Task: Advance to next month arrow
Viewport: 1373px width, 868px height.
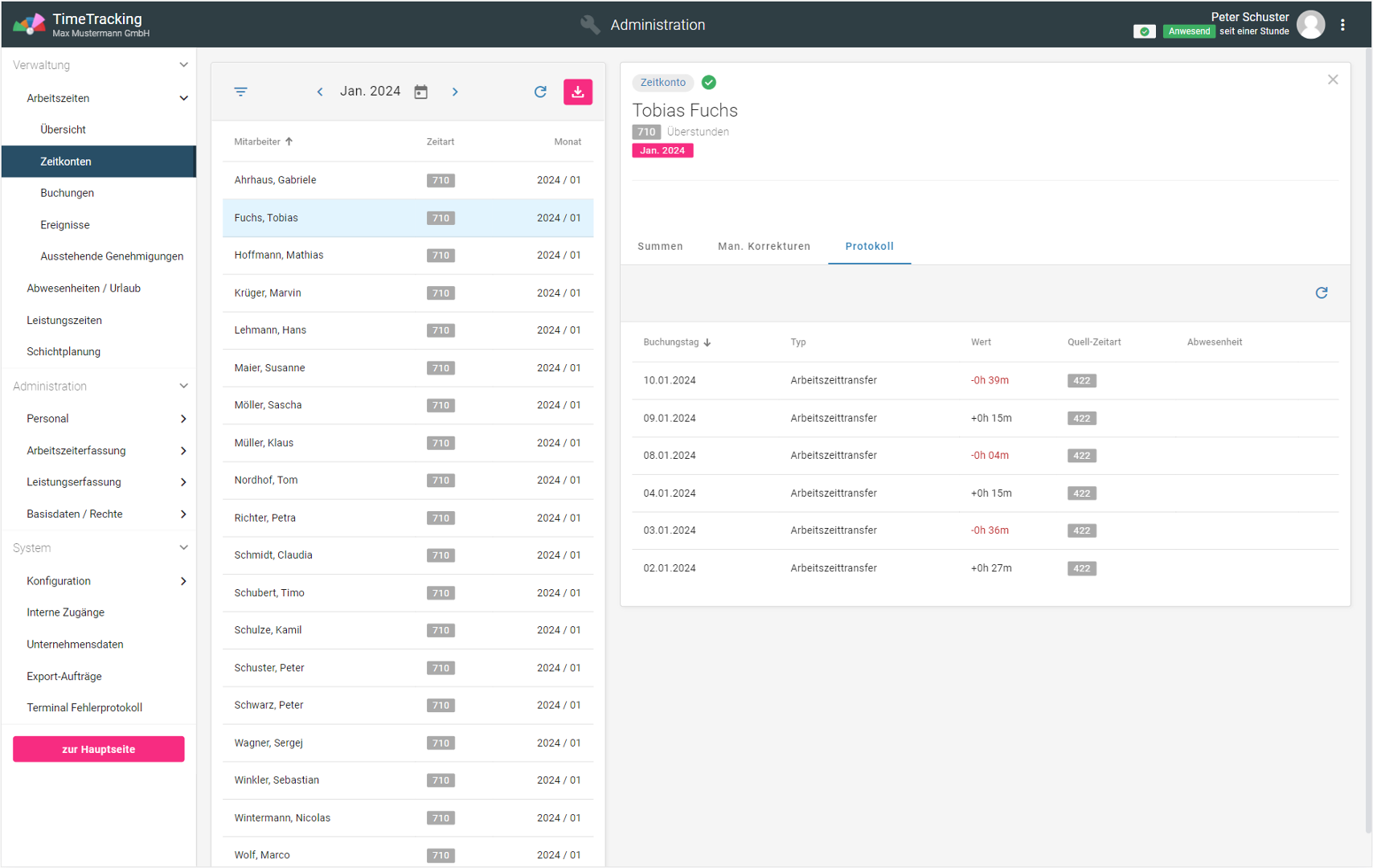Action: (455, 92)
